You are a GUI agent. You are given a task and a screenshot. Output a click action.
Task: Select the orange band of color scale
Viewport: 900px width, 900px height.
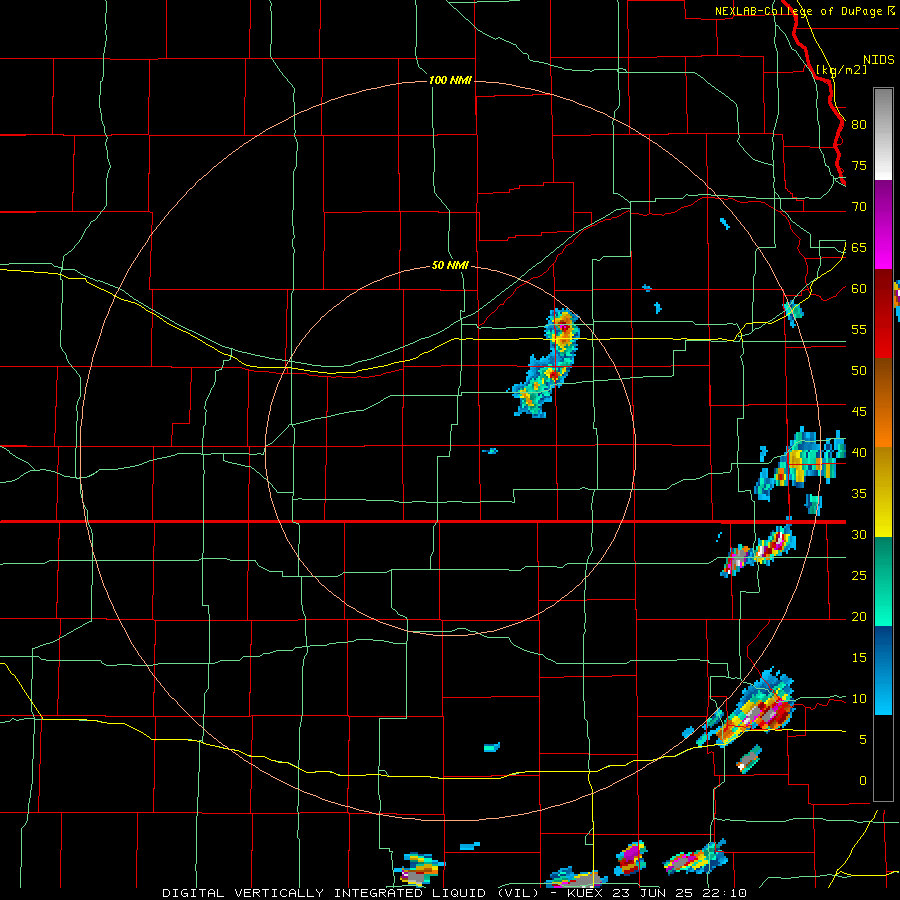click(x=883, y=426)
